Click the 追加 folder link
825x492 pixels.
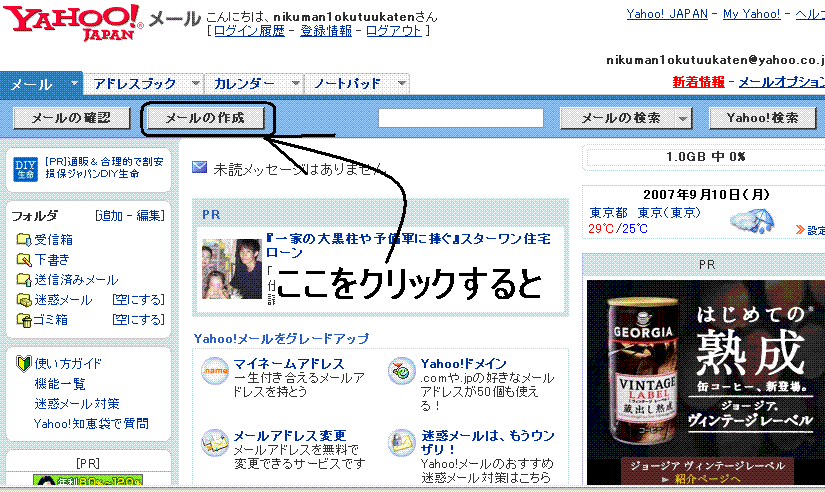[x=109, y=216]
